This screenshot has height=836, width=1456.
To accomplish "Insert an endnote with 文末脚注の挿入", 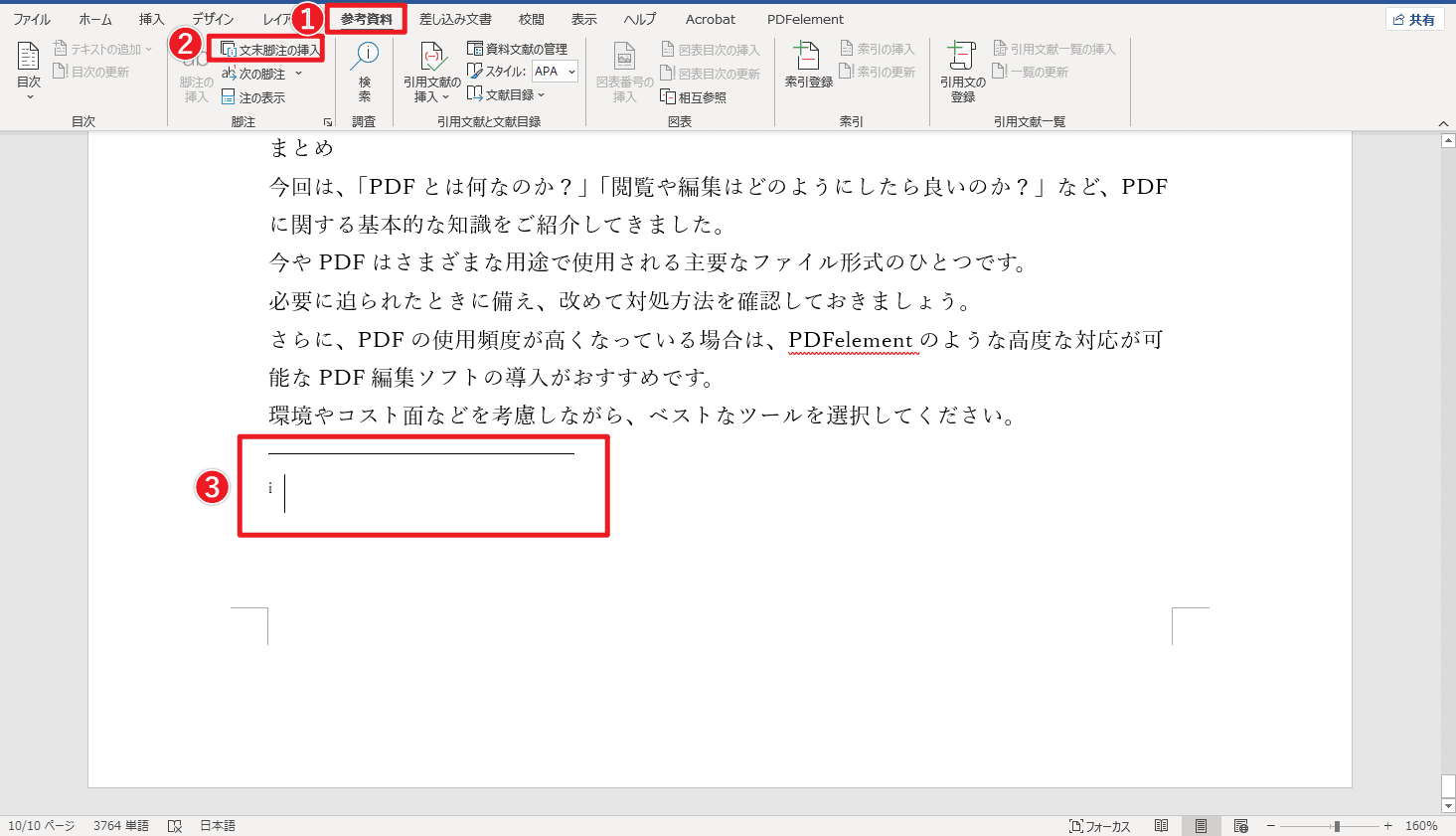I will click(x=270, y=50).
